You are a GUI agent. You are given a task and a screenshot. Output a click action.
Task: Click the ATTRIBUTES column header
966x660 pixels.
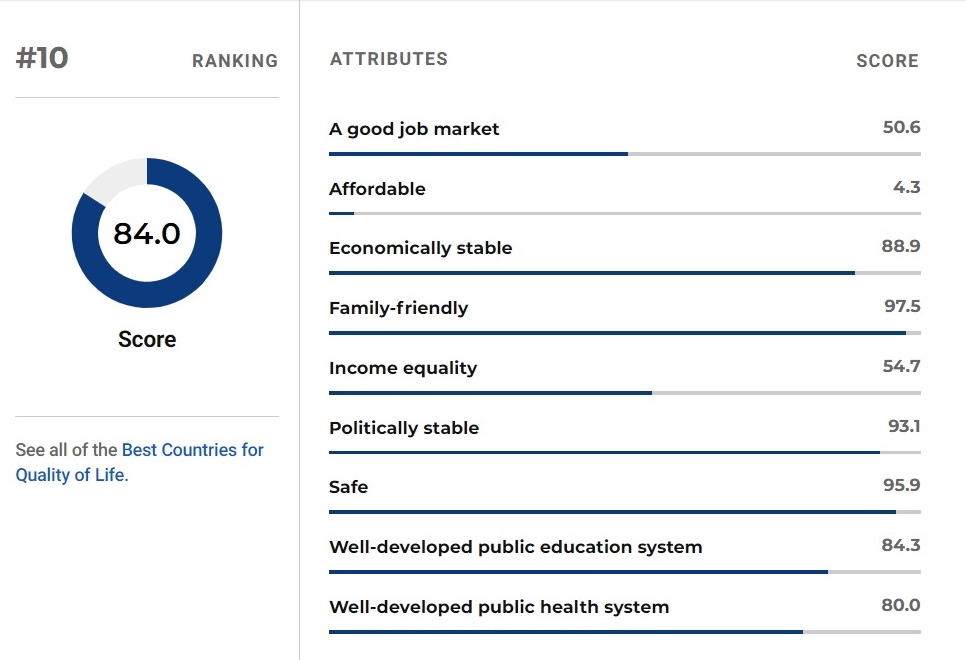click(389, 59)
